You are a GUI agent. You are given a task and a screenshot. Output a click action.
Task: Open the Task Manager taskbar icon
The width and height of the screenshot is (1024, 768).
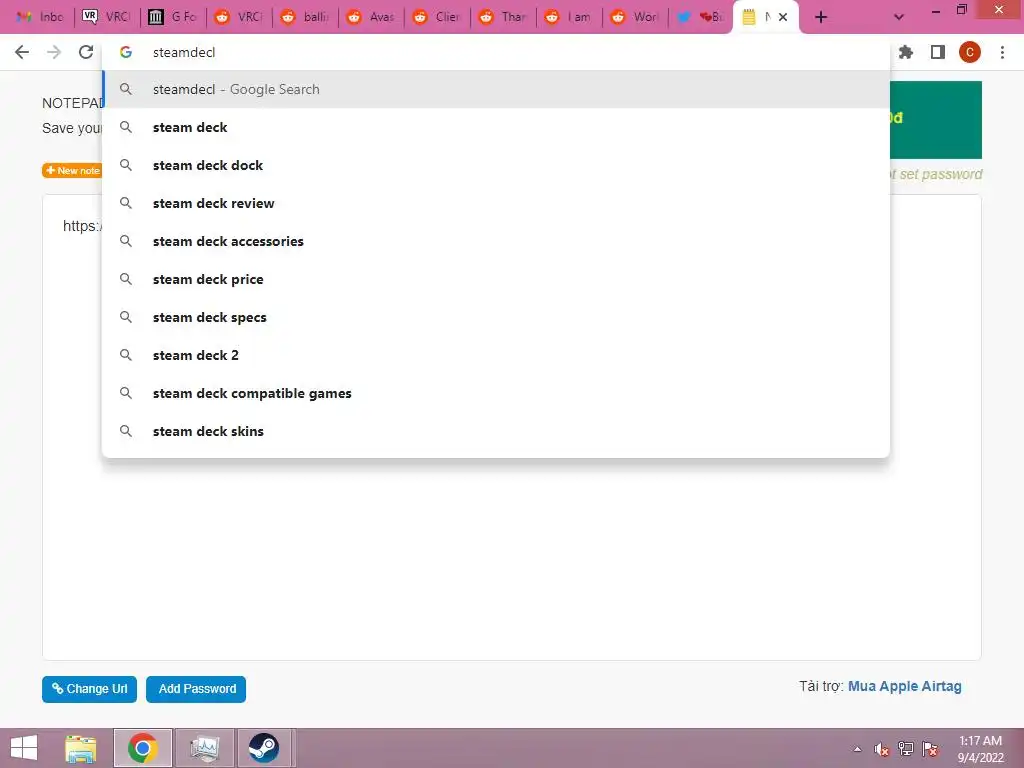pos(204,748)
